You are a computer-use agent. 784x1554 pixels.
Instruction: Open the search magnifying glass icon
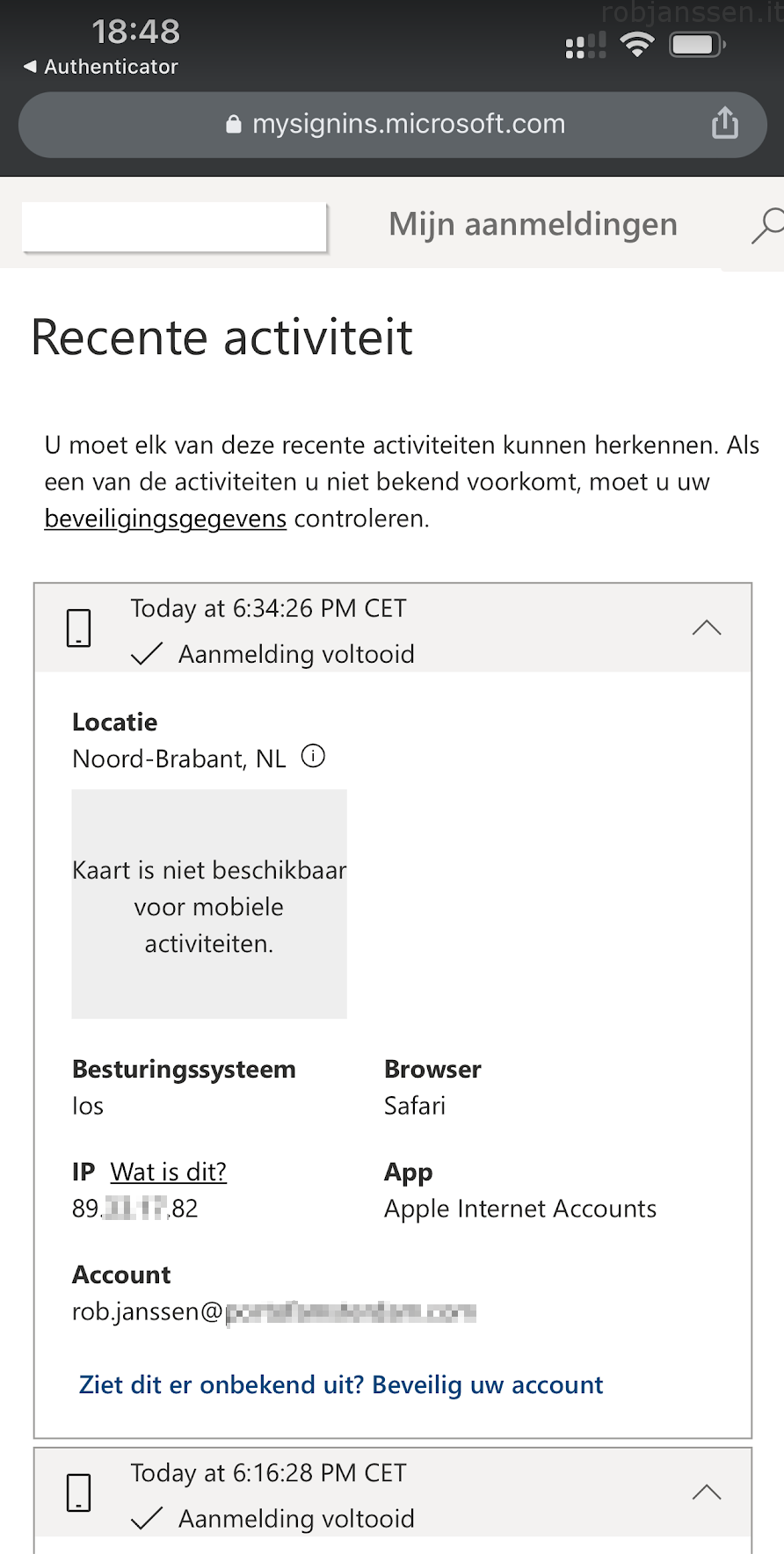click(766, 227)
